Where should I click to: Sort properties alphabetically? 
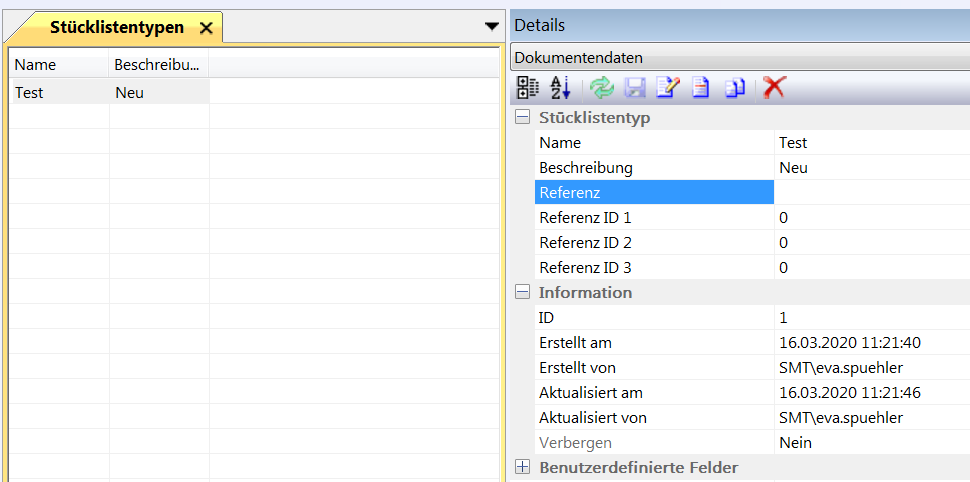coord(560,88)
